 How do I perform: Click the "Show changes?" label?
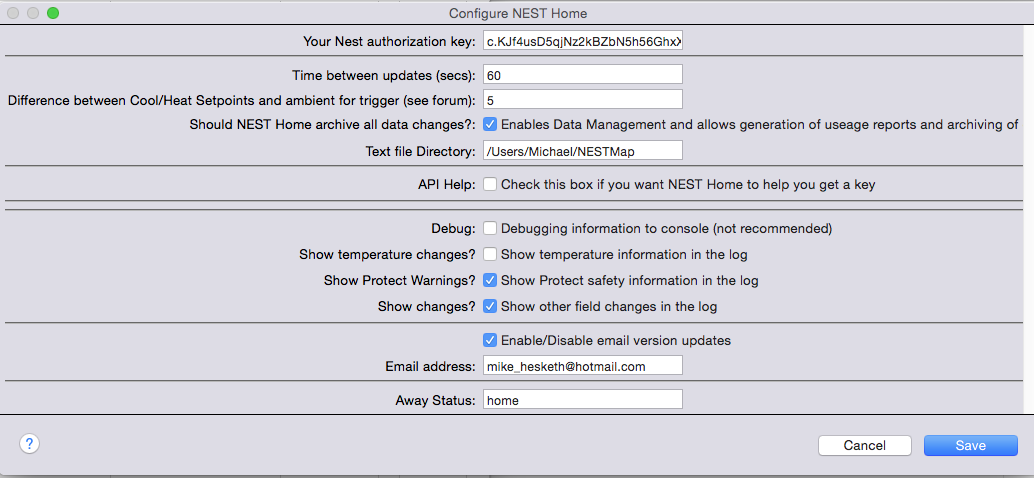(x=427, y=307)
